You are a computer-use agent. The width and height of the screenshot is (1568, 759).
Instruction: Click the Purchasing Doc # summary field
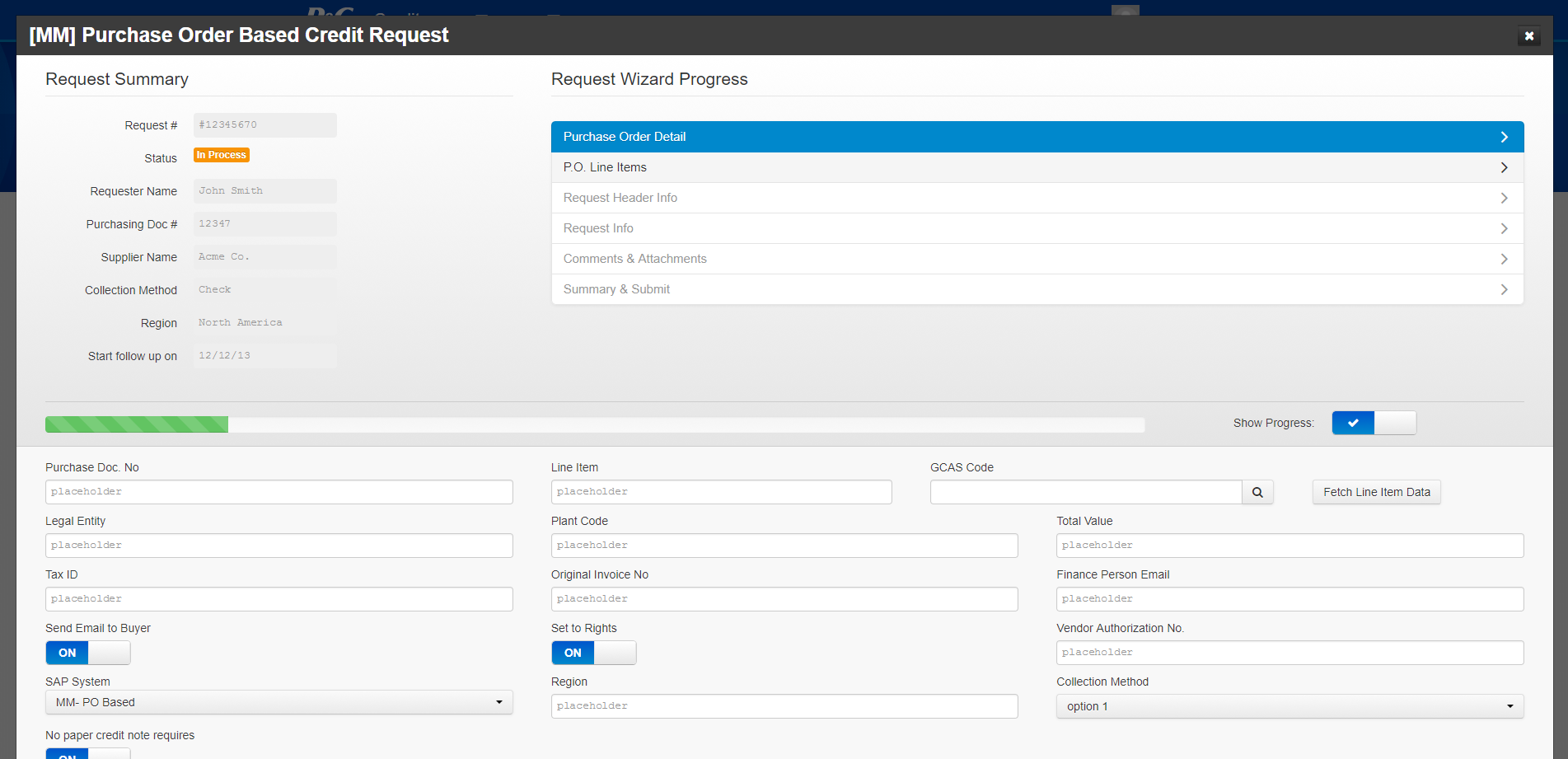click(264, 224)
